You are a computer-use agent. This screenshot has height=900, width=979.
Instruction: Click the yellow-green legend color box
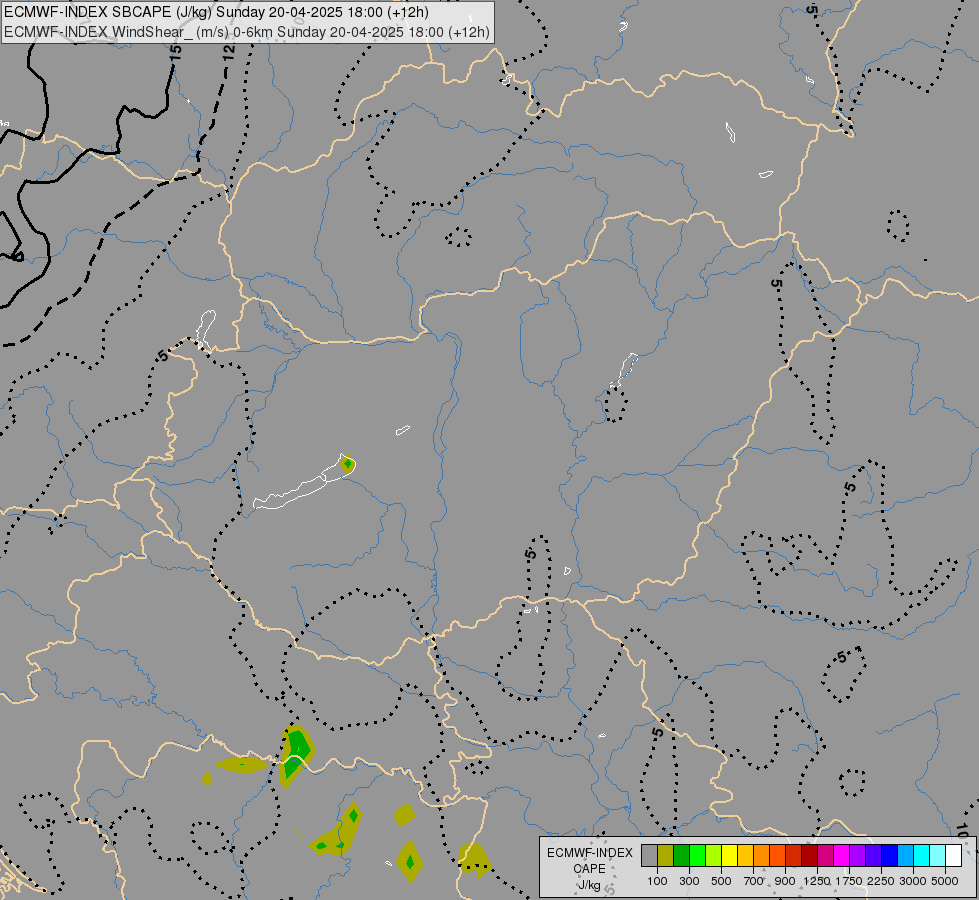click(x=713, y=856)
